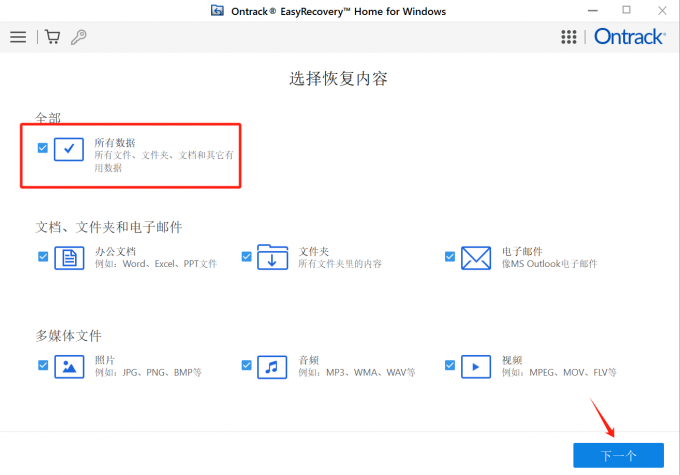Click the 文件夹 label
Image resolution: width=680 pixels, height=475 pixels.
(314, 252)
